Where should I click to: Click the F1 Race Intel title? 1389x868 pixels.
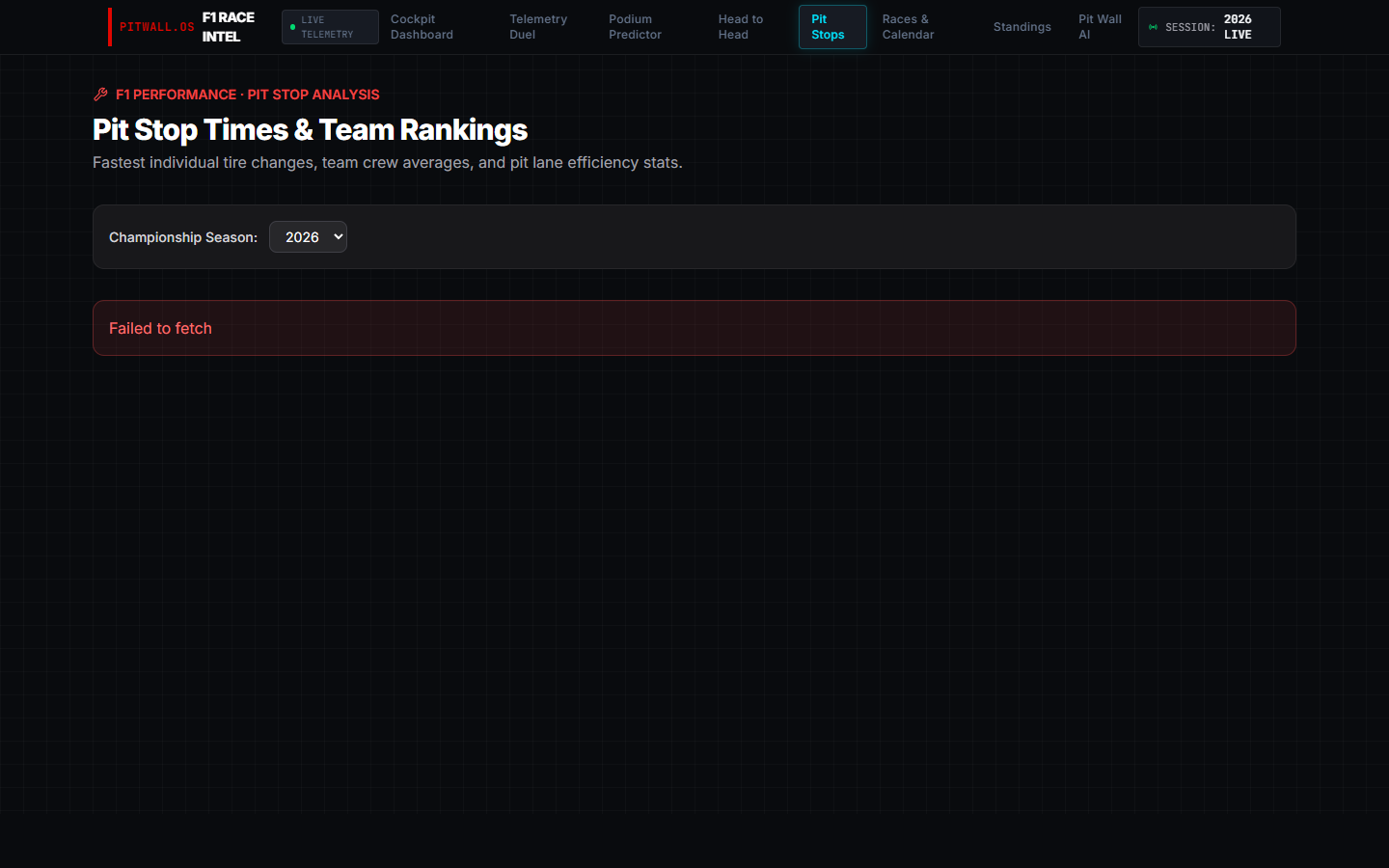(x=229, y=27)
